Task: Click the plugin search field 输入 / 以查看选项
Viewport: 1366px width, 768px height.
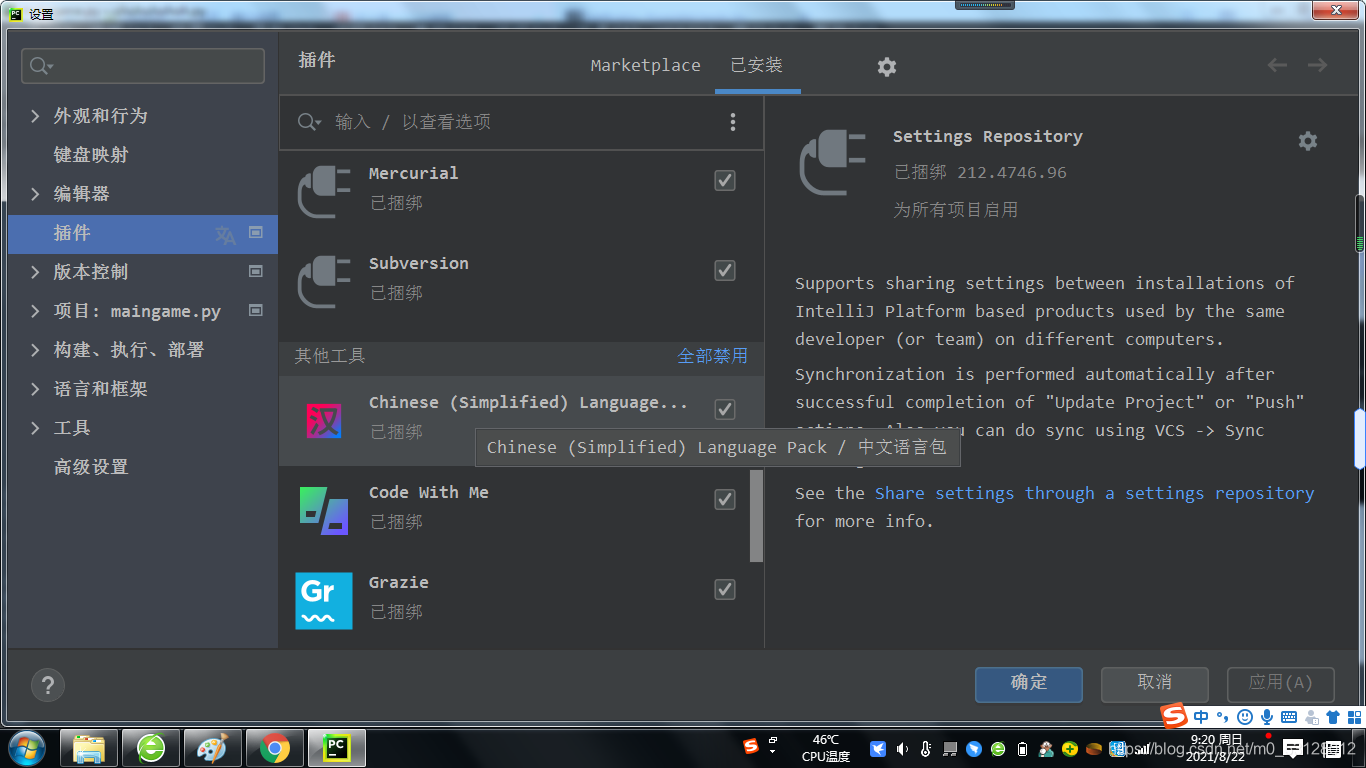Action: (x=520, y=122)
